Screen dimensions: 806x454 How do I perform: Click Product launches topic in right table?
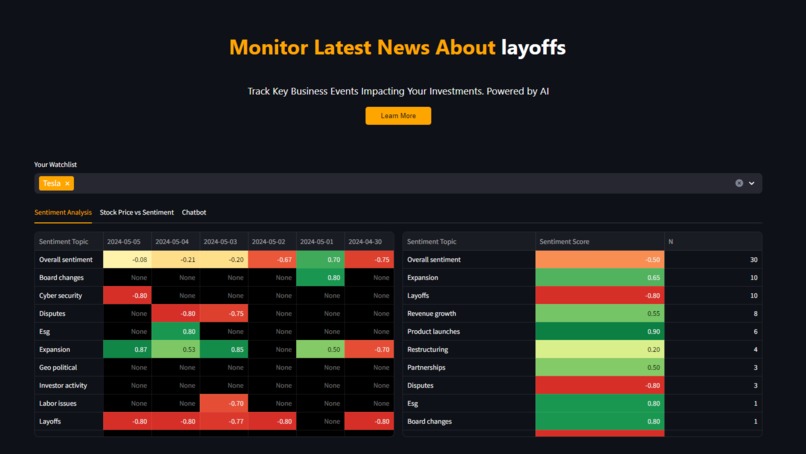(433, 332)
